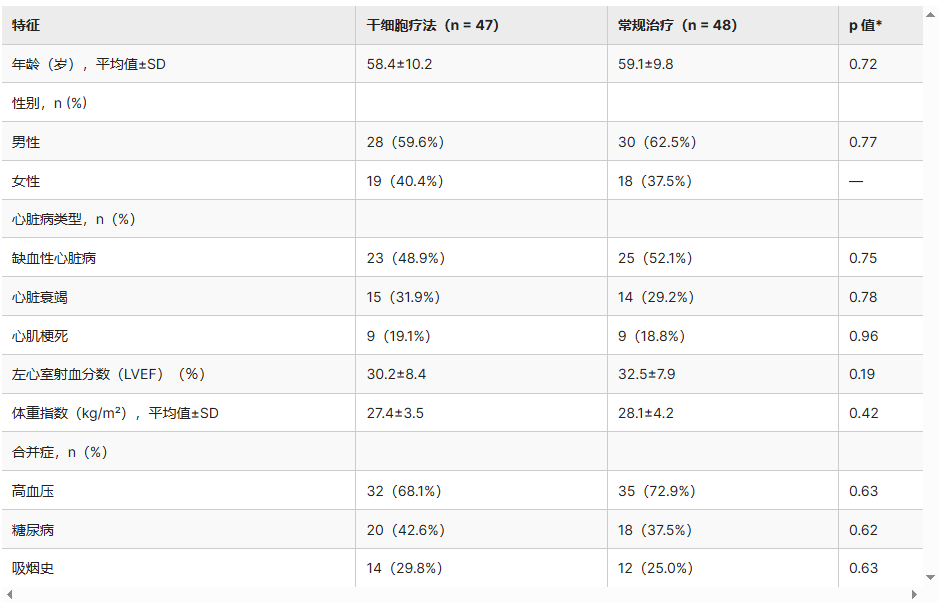Select the 缺血性心脏病 row label
The height and width of the screenshot is (613, 940).
coord(54,258)
